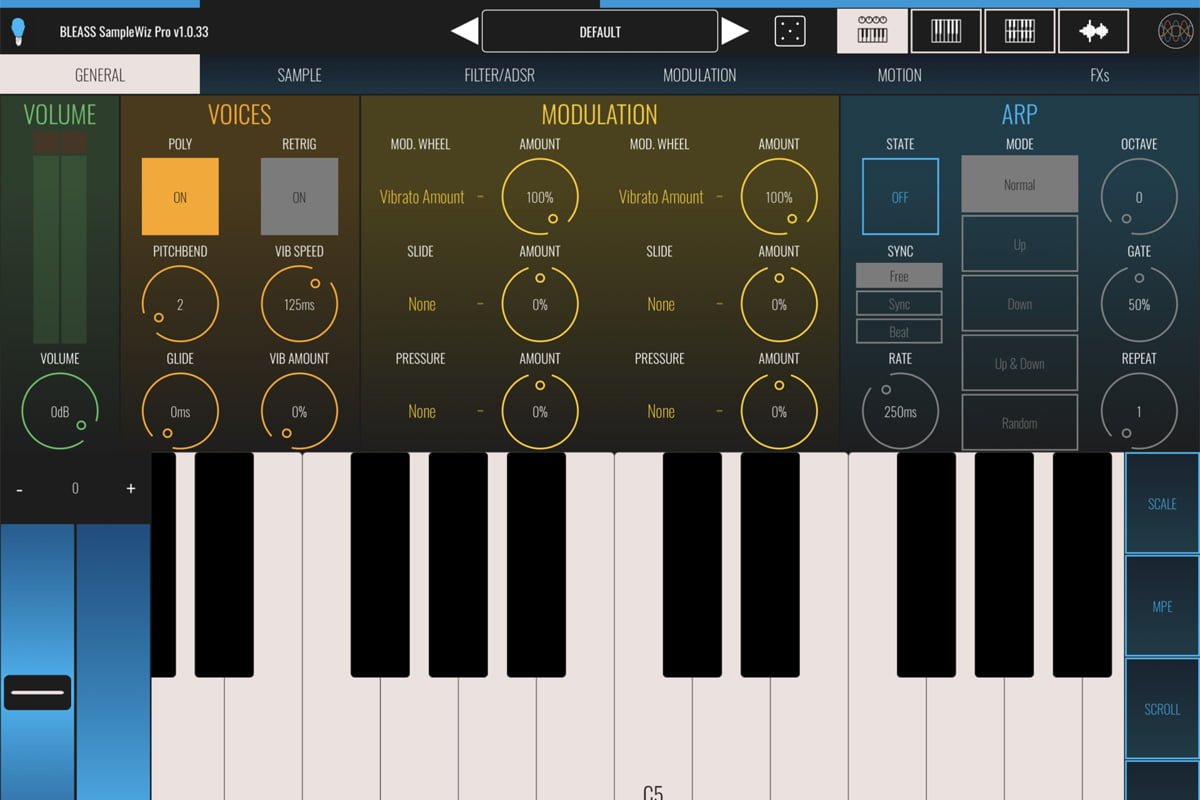Choose Random arp mode
Image resolution: width=1200 pixels, height=800 pixels.
[1020, 423]
